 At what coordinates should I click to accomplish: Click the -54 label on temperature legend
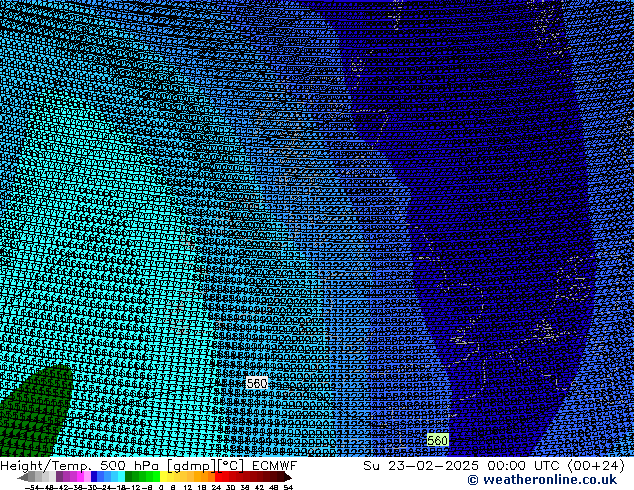pyautogui.click(x=34, y=487)
